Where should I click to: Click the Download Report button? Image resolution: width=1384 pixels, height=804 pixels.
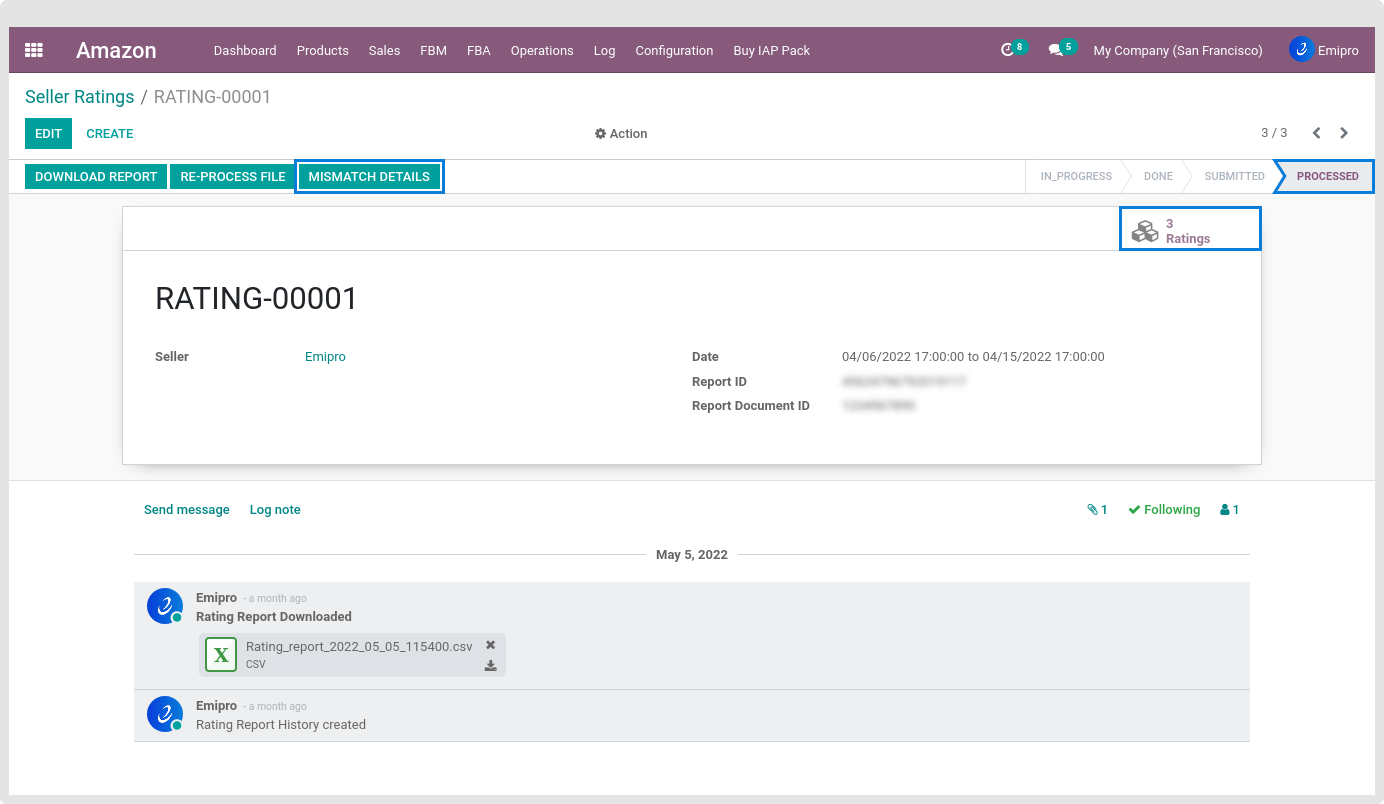96,177
